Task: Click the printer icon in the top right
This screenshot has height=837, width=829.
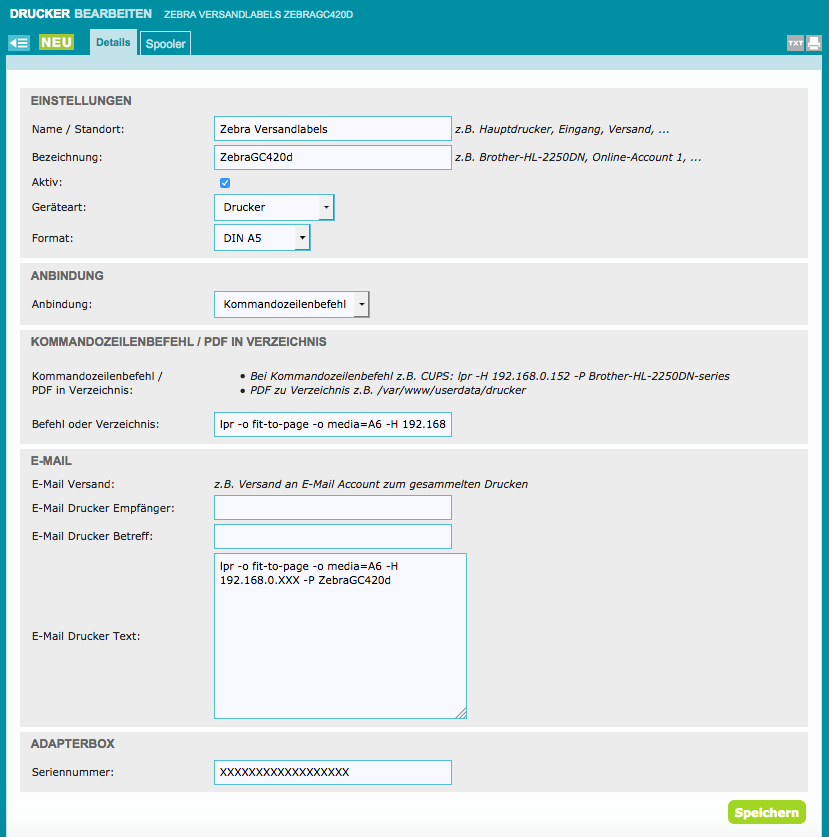Action: tap(814, 43)
